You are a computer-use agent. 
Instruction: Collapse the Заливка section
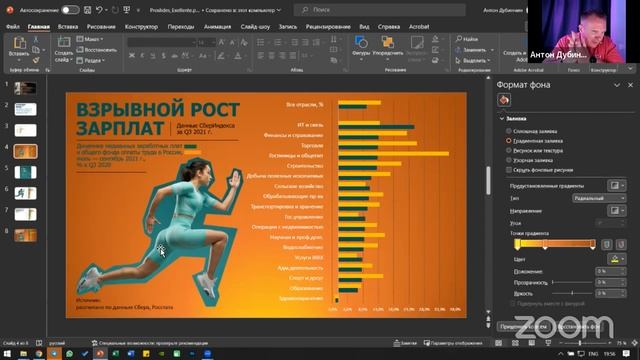tap(502, 119)
